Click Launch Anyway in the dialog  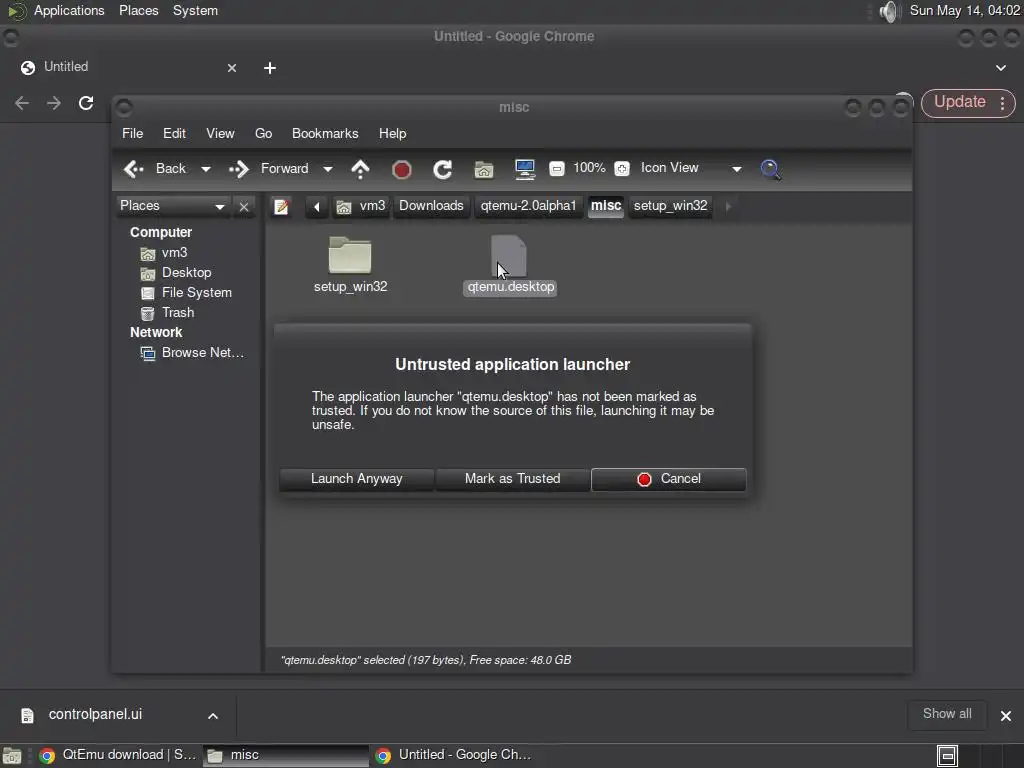pyautogui.click(x=357, y=479)
